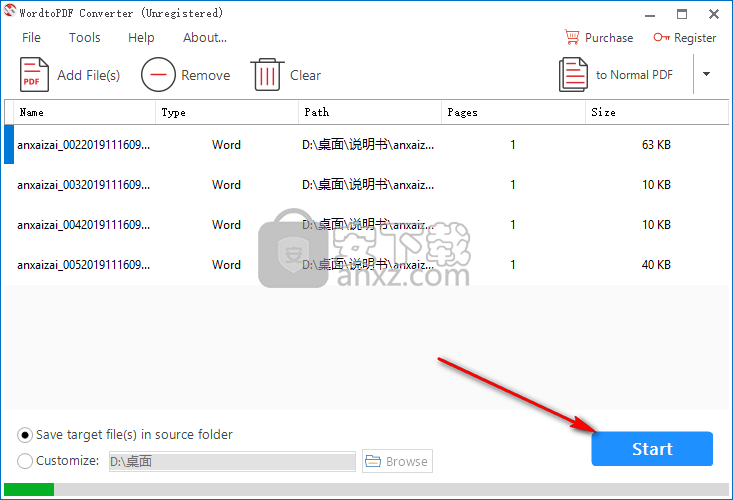Select file anxaizai_0022019111609...

[84, 145]
